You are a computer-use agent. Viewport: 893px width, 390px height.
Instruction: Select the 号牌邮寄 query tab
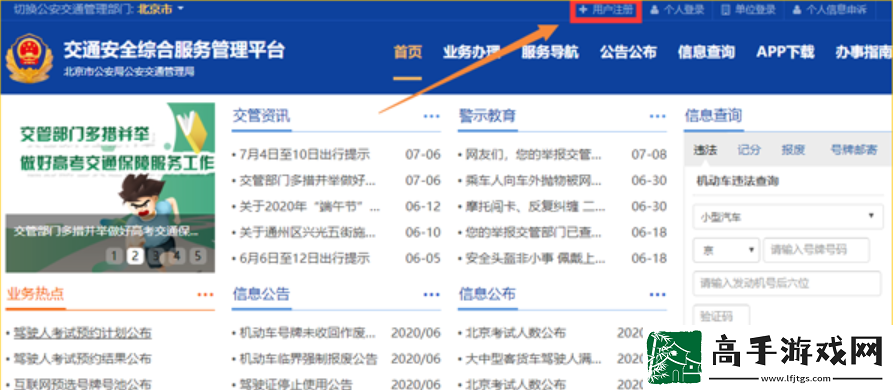854,150
